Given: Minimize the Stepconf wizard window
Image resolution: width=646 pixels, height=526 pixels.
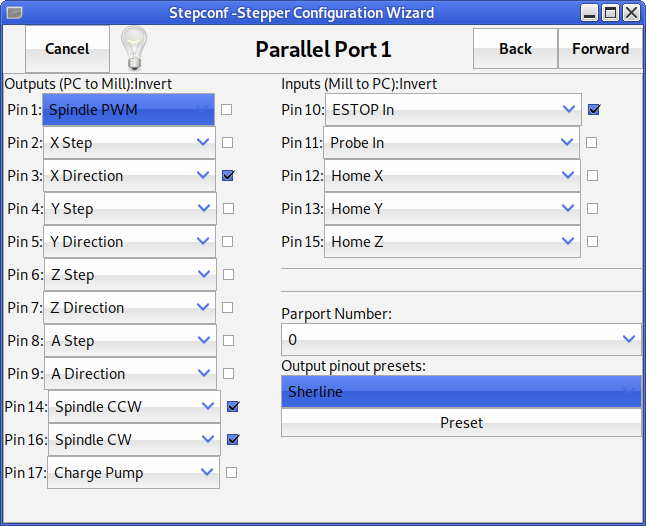Looking at the screenshot, I should click(x=591, y=13).
